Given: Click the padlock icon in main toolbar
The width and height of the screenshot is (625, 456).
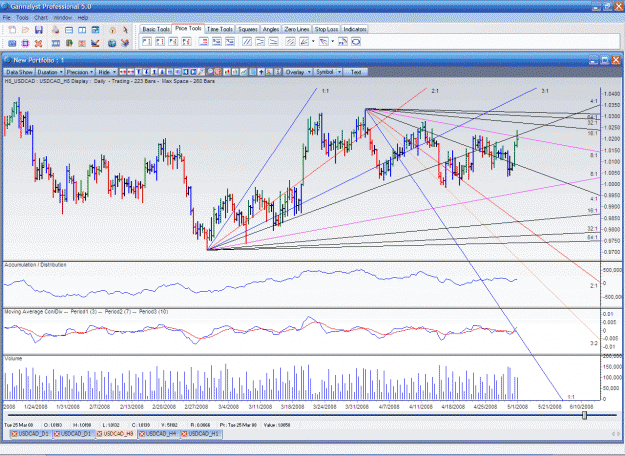Looking at the screenshot, I should 112,30.
